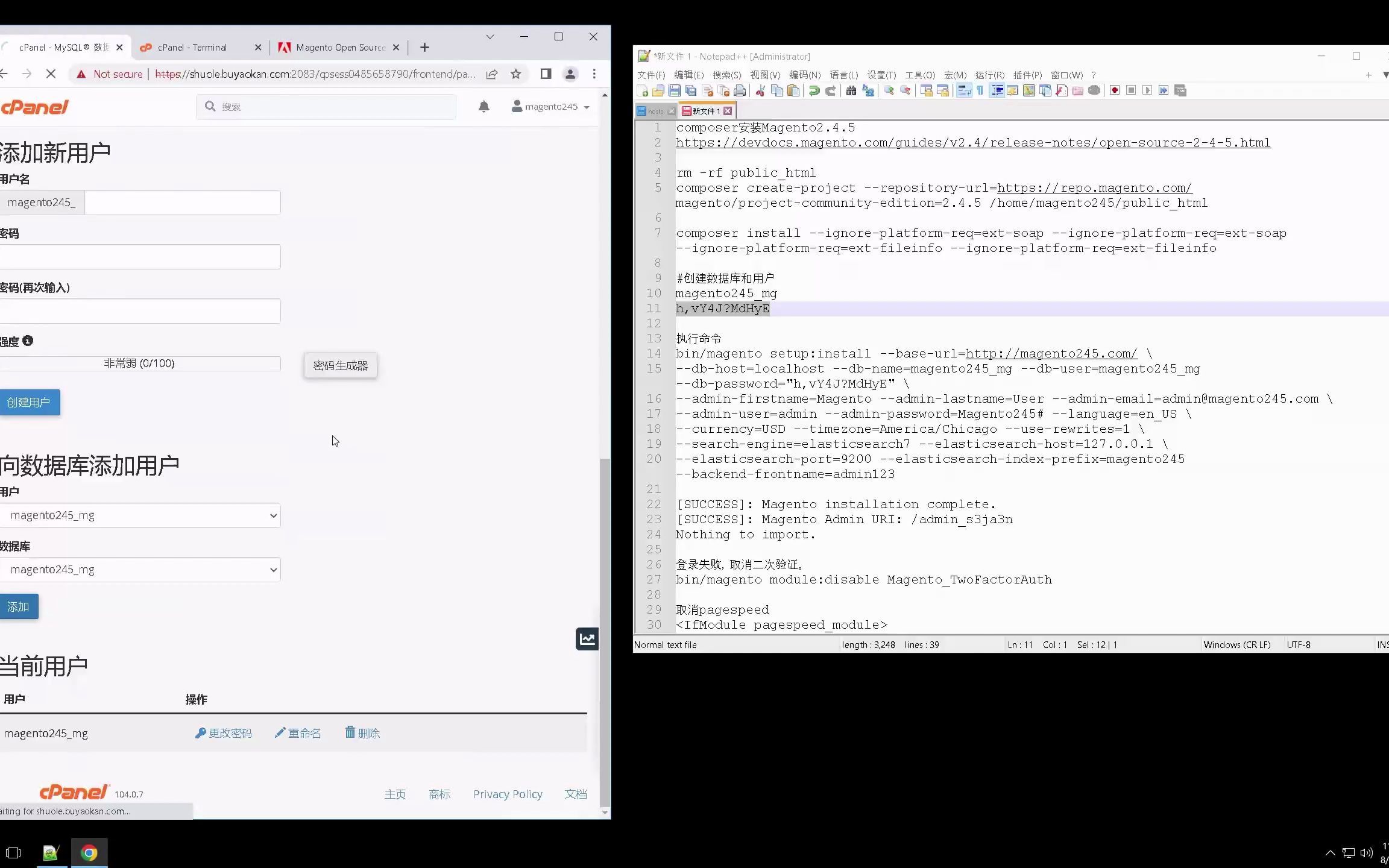Toggle synchronize horizontal scrolling in Notepad++

(x=942, y=90)
